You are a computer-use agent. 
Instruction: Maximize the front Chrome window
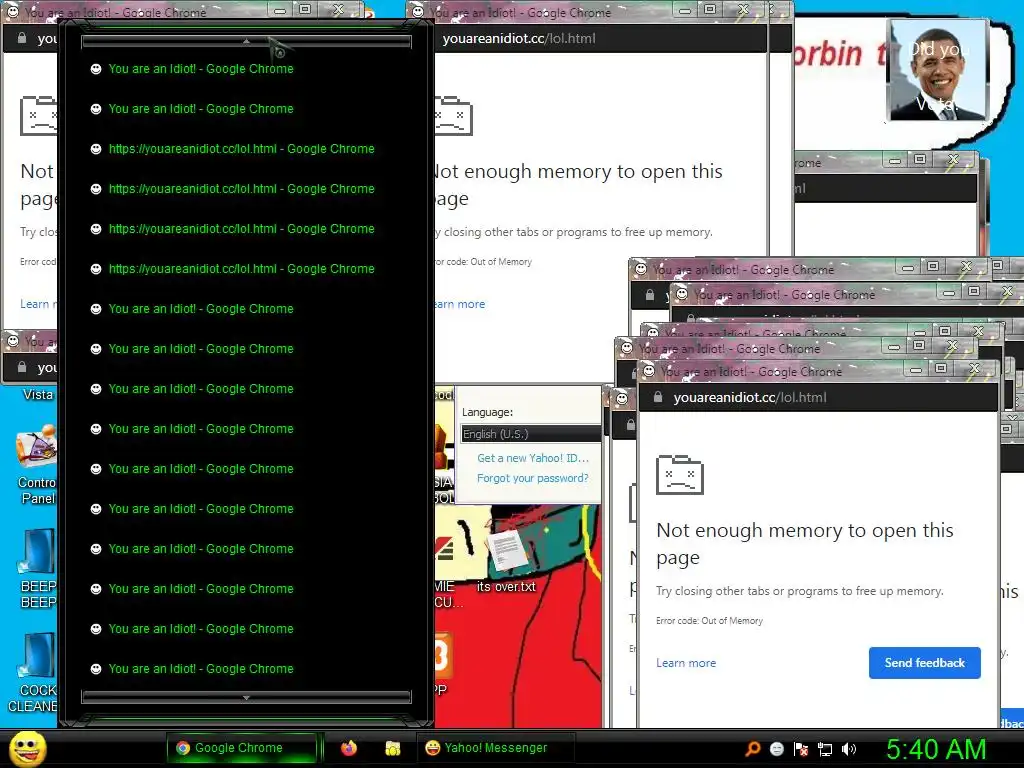[941, 369]
